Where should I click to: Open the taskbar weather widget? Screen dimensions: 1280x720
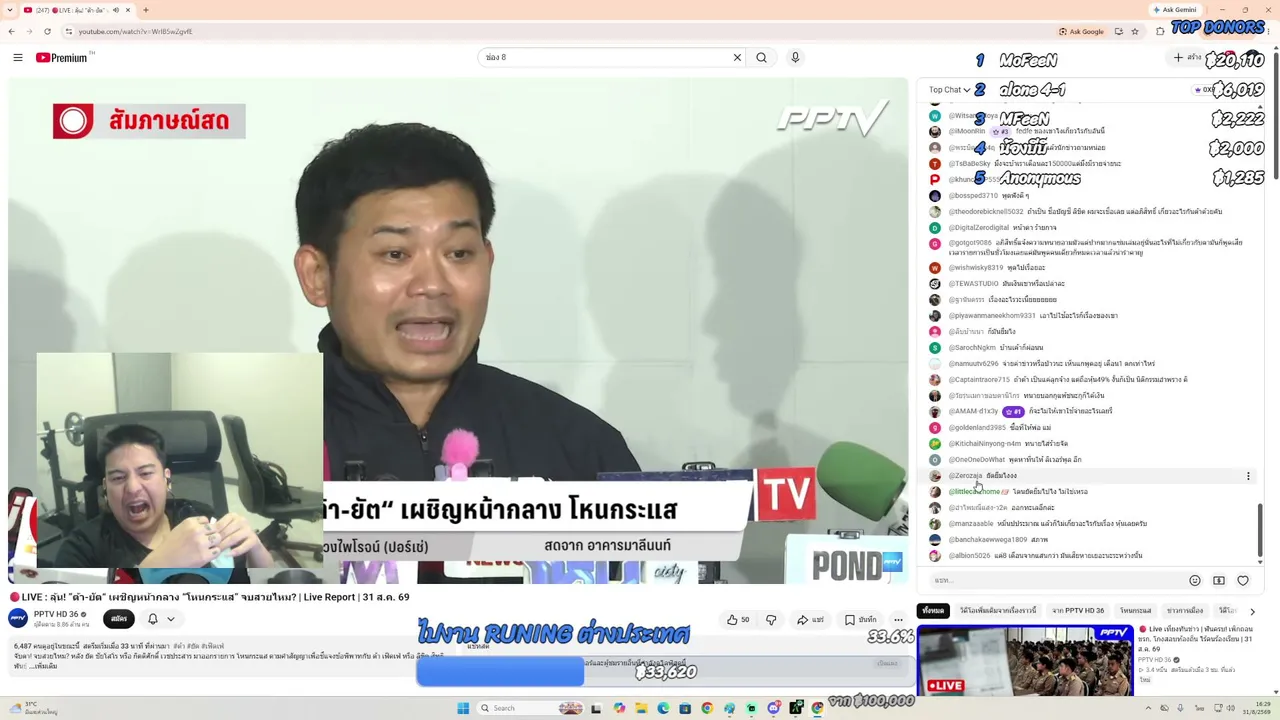tap(35, 708)
